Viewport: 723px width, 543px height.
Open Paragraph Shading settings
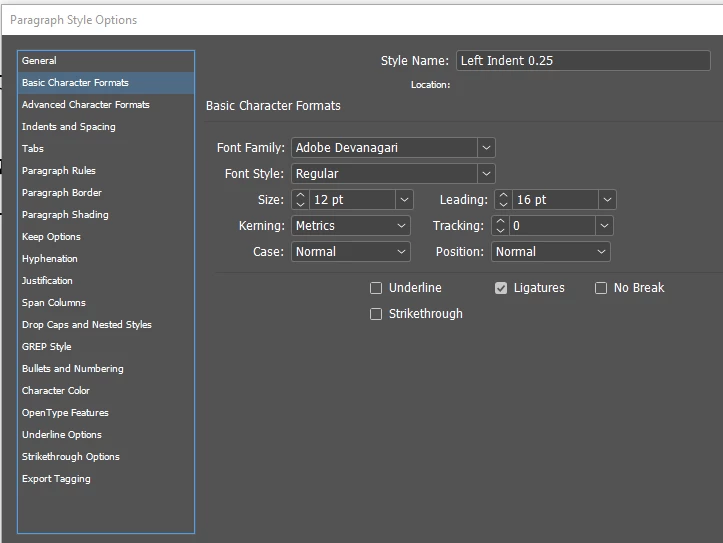coord(106,215)
